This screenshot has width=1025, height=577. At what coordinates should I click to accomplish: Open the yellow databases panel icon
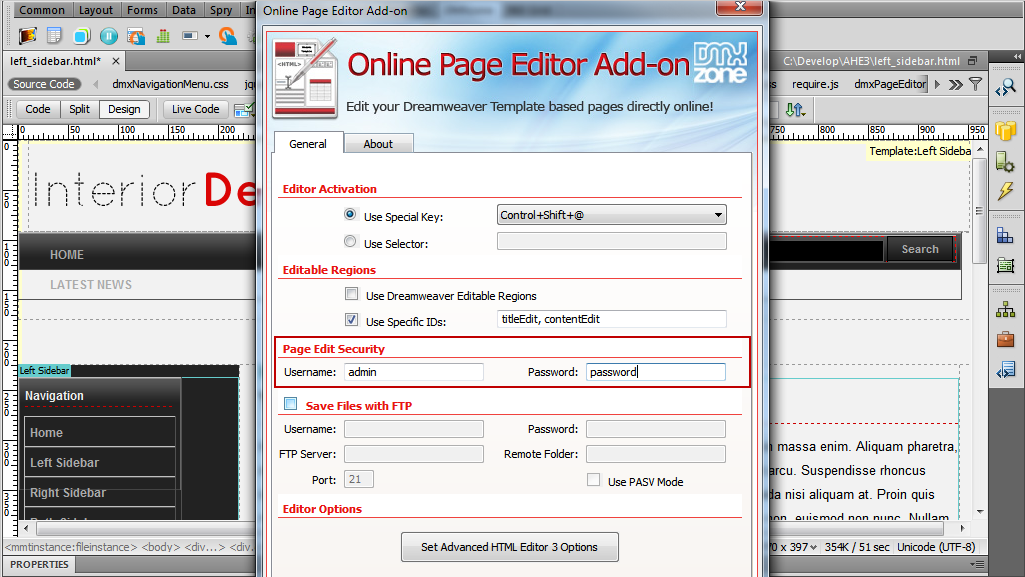[x=1005, y=131]
